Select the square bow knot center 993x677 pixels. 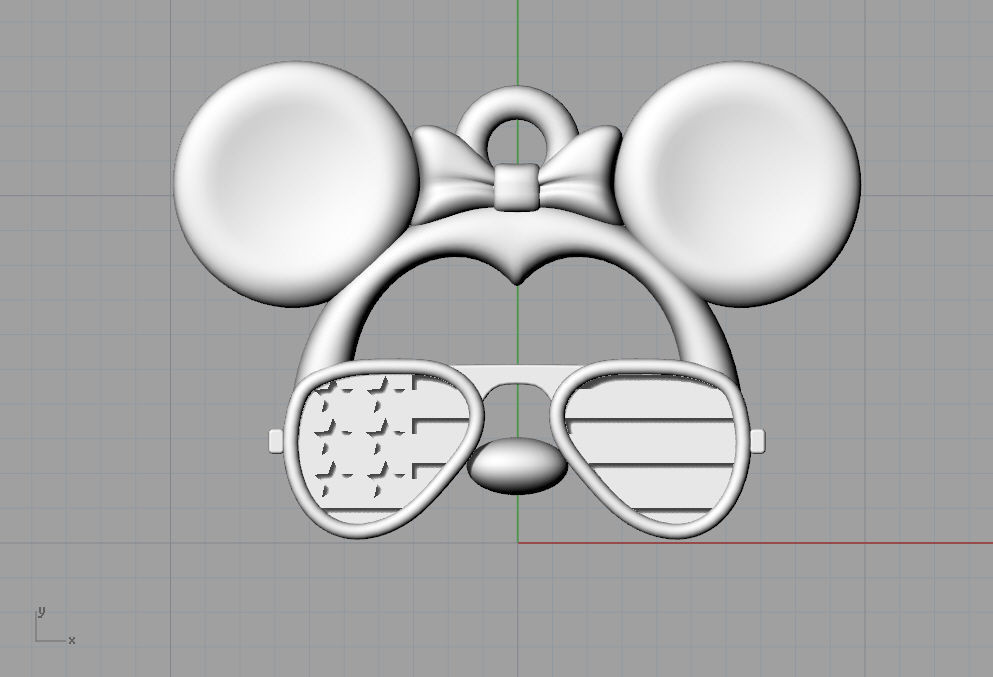tap(517, 187)
